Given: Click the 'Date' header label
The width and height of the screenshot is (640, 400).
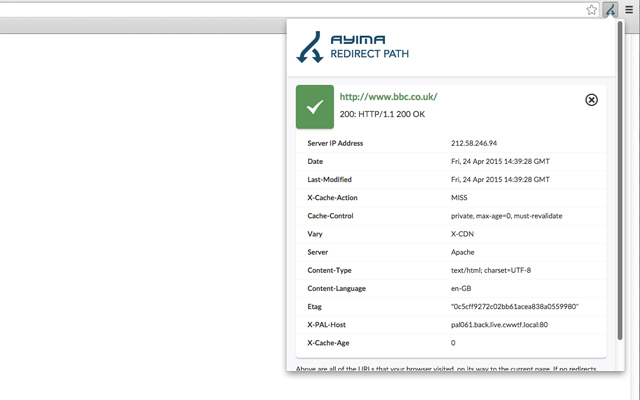Looking at the screenshot, I should tap(315, 161).
